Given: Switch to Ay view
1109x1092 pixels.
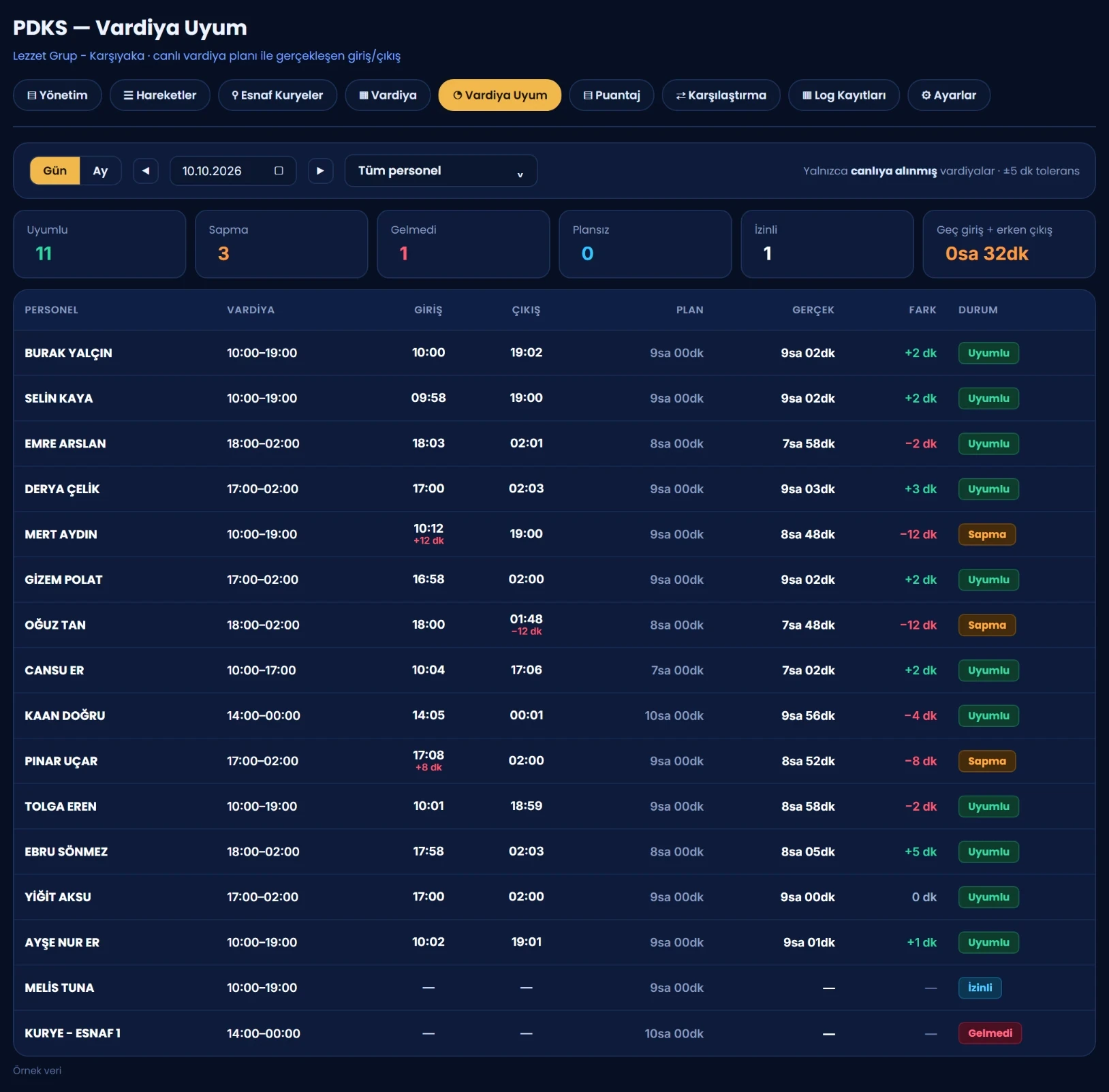Looking at the screenshot, I should (x=100, y=171).
